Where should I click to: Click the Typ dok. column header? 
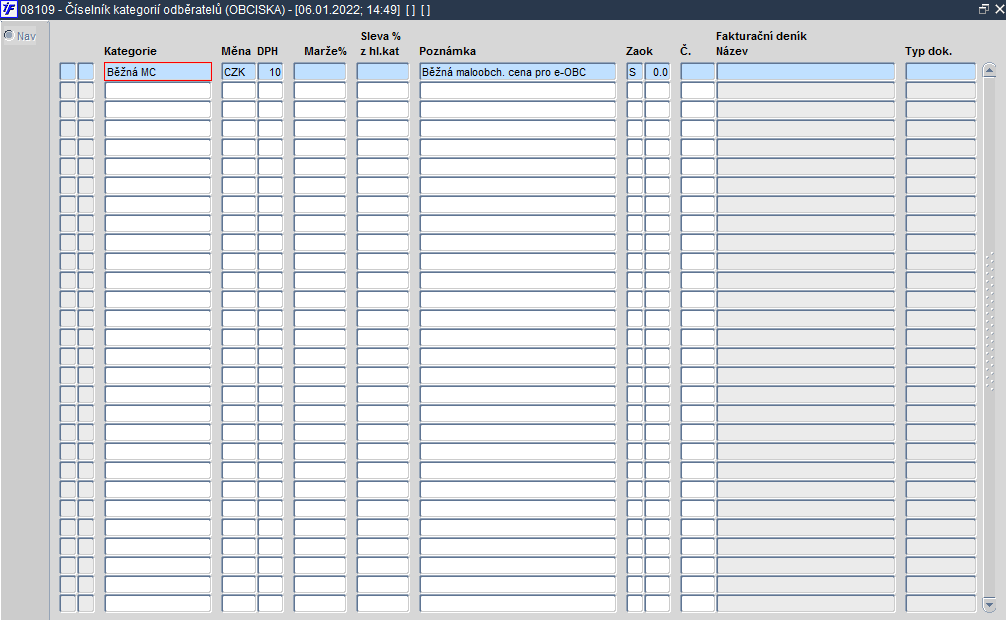[928, 51]
